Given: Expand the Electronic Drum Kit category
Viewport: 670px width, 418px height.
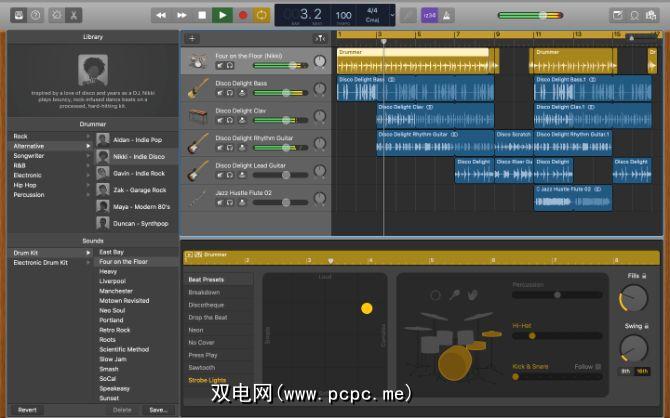Looking at the screenshot, I should [x=88, y=262].
